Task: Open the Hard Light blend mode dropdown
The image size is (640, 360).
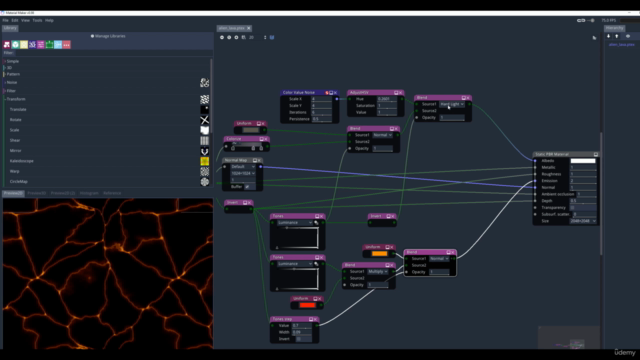Action: (452, 104)
